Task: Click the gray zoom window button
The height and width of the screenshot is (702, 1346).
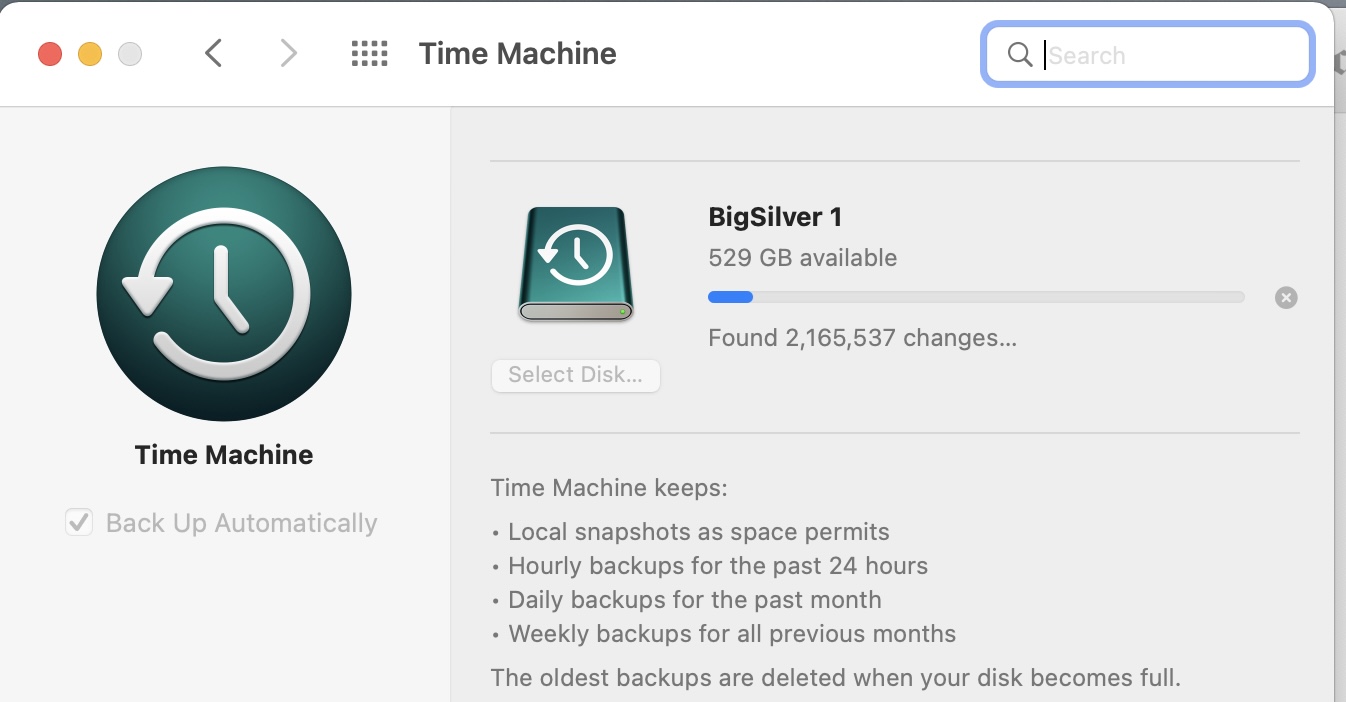Action: (x=130, y=54)
